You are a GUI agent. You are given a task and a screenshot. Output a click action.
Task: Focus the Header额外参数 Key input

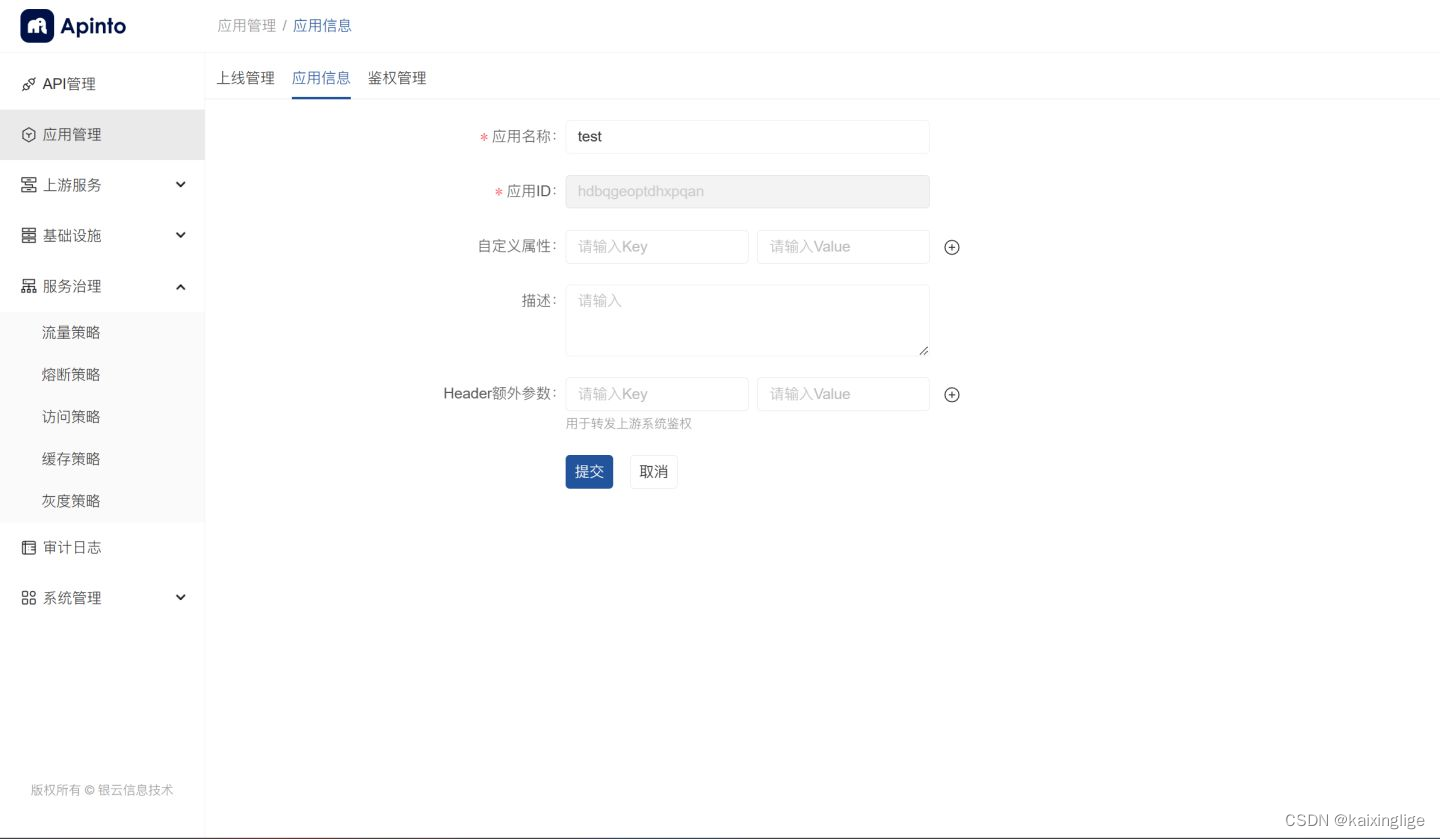click(657, 394)
